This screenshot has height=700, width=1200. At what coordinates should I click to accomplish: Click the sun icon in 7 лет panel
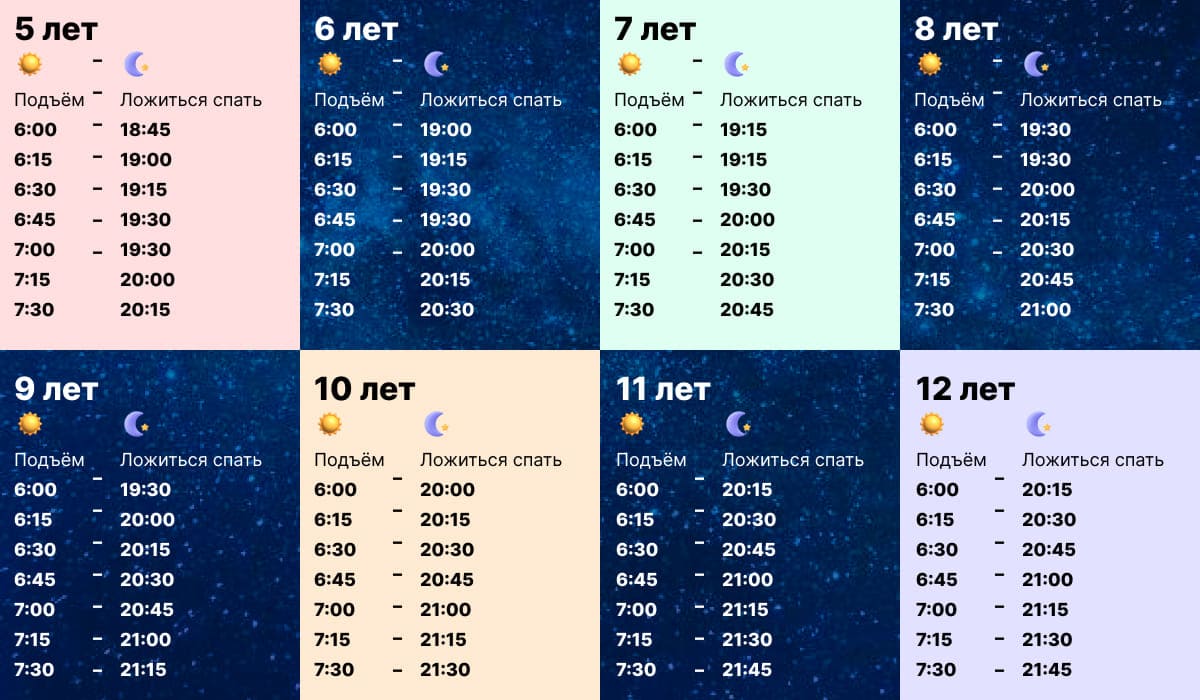[x=630, y=64]
